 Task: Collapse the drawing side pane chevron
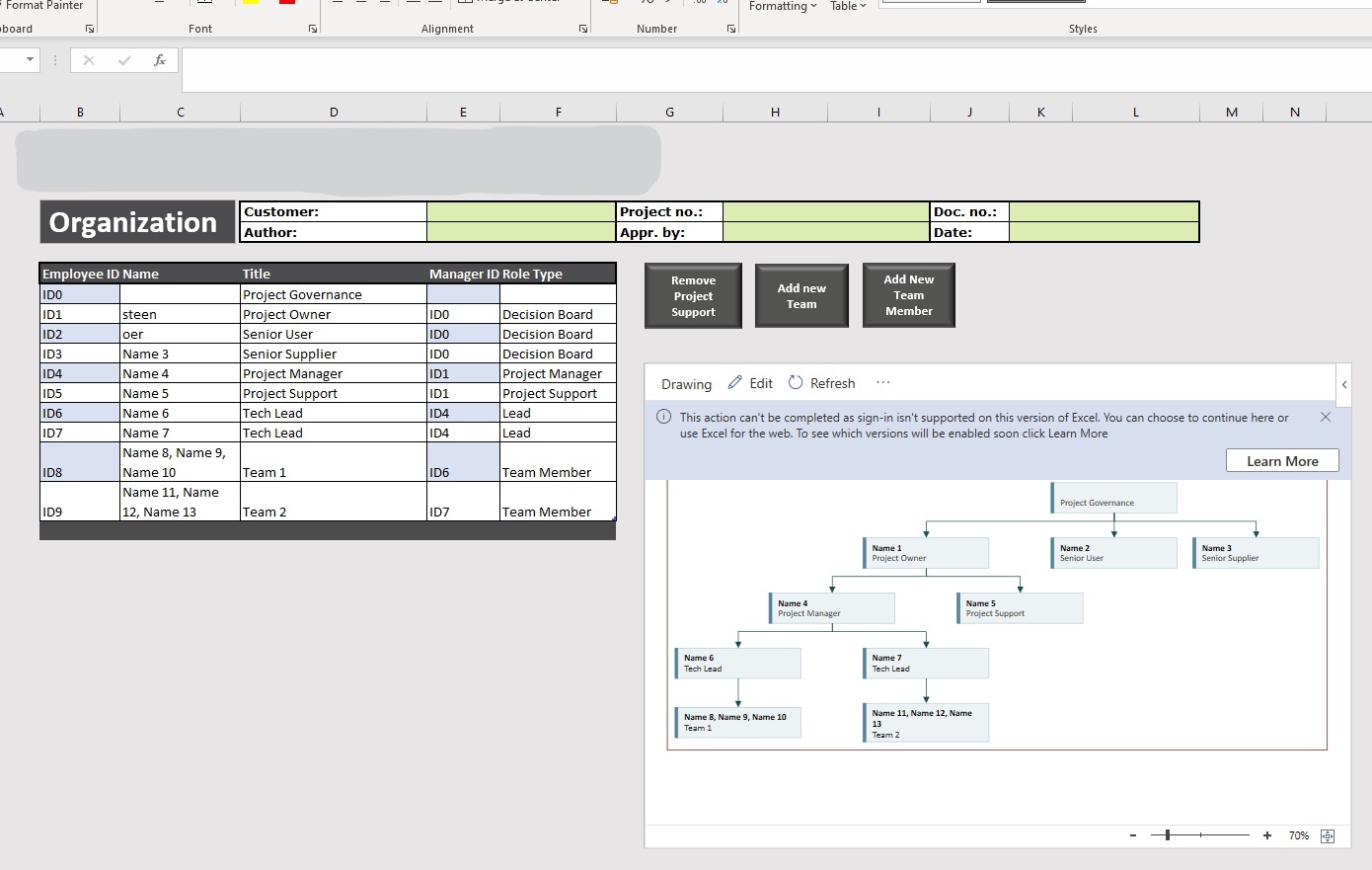tap(1344, 384)
